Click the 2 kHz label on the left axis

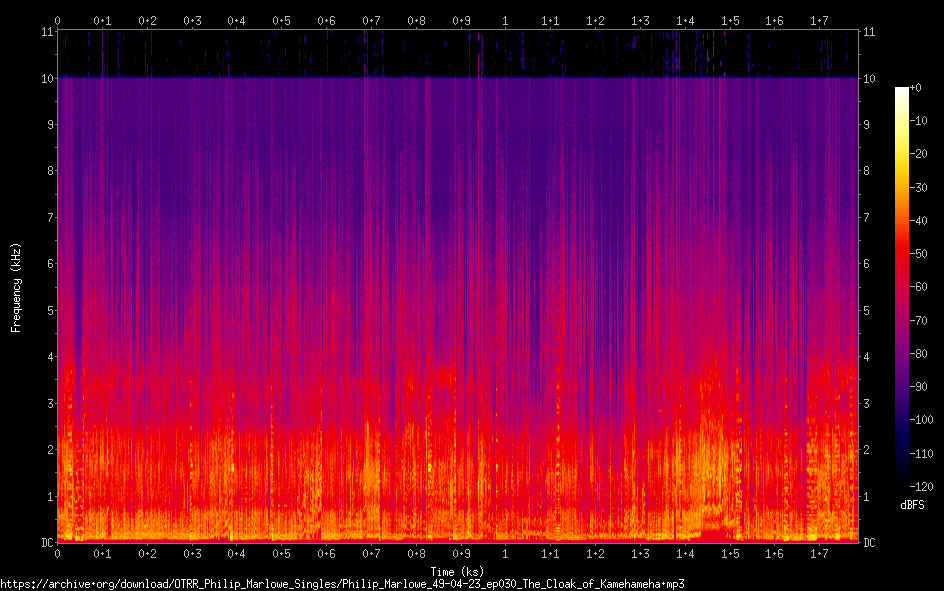pyautogui.click(x=48, y=450)
